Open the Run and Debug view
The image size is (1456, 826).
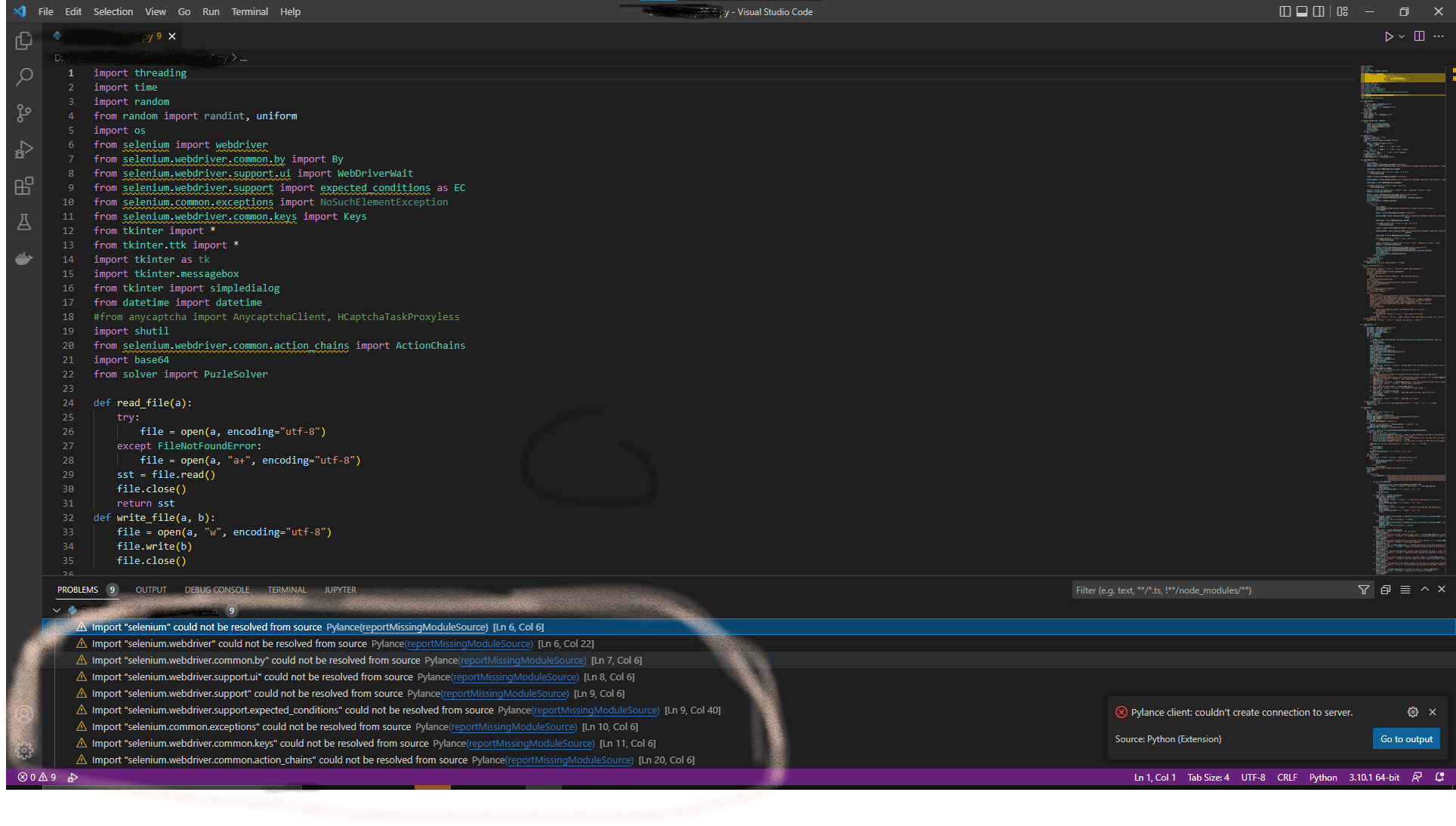[x=23, y=149]
